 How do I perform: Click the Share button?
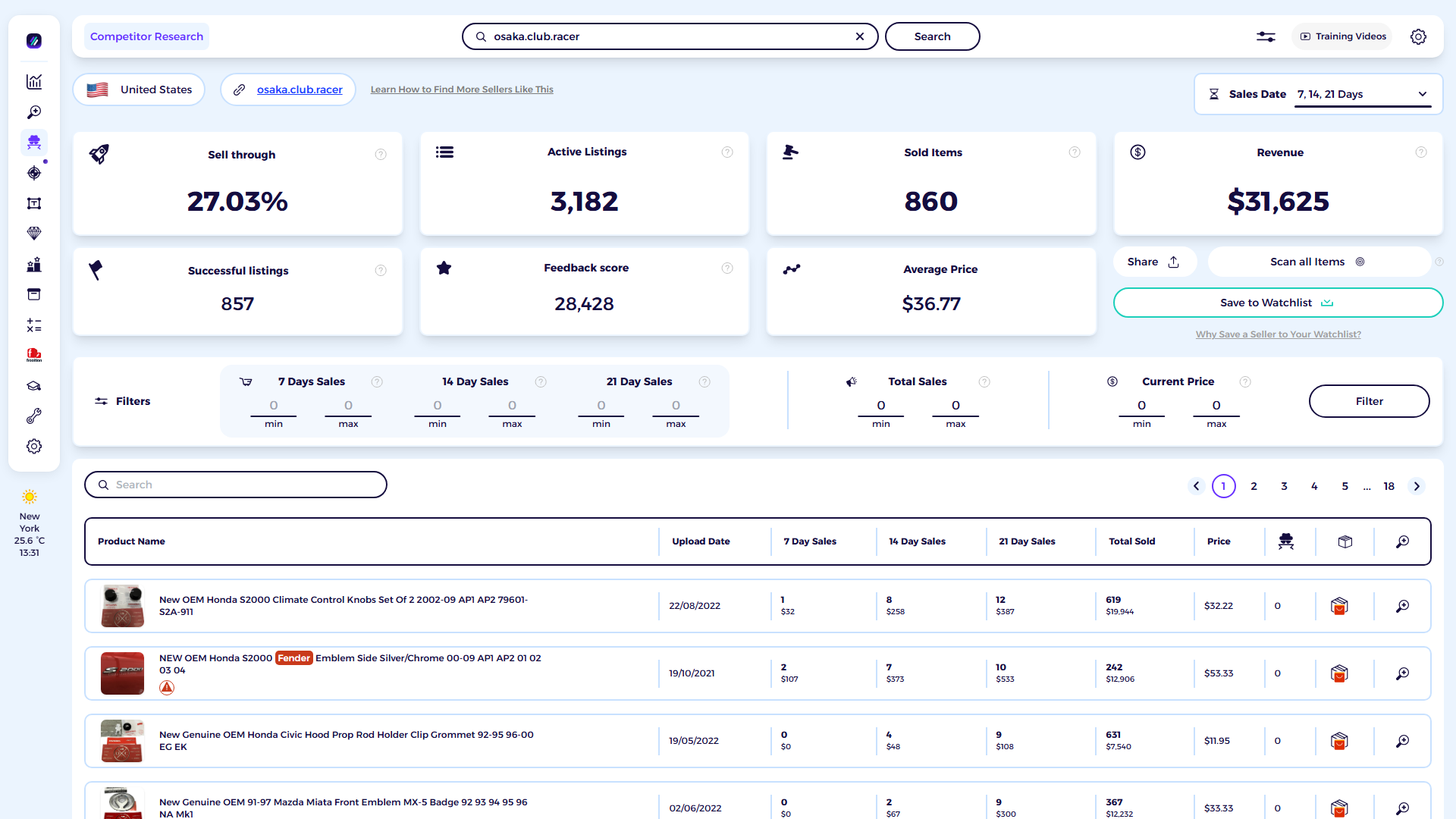1155,262
